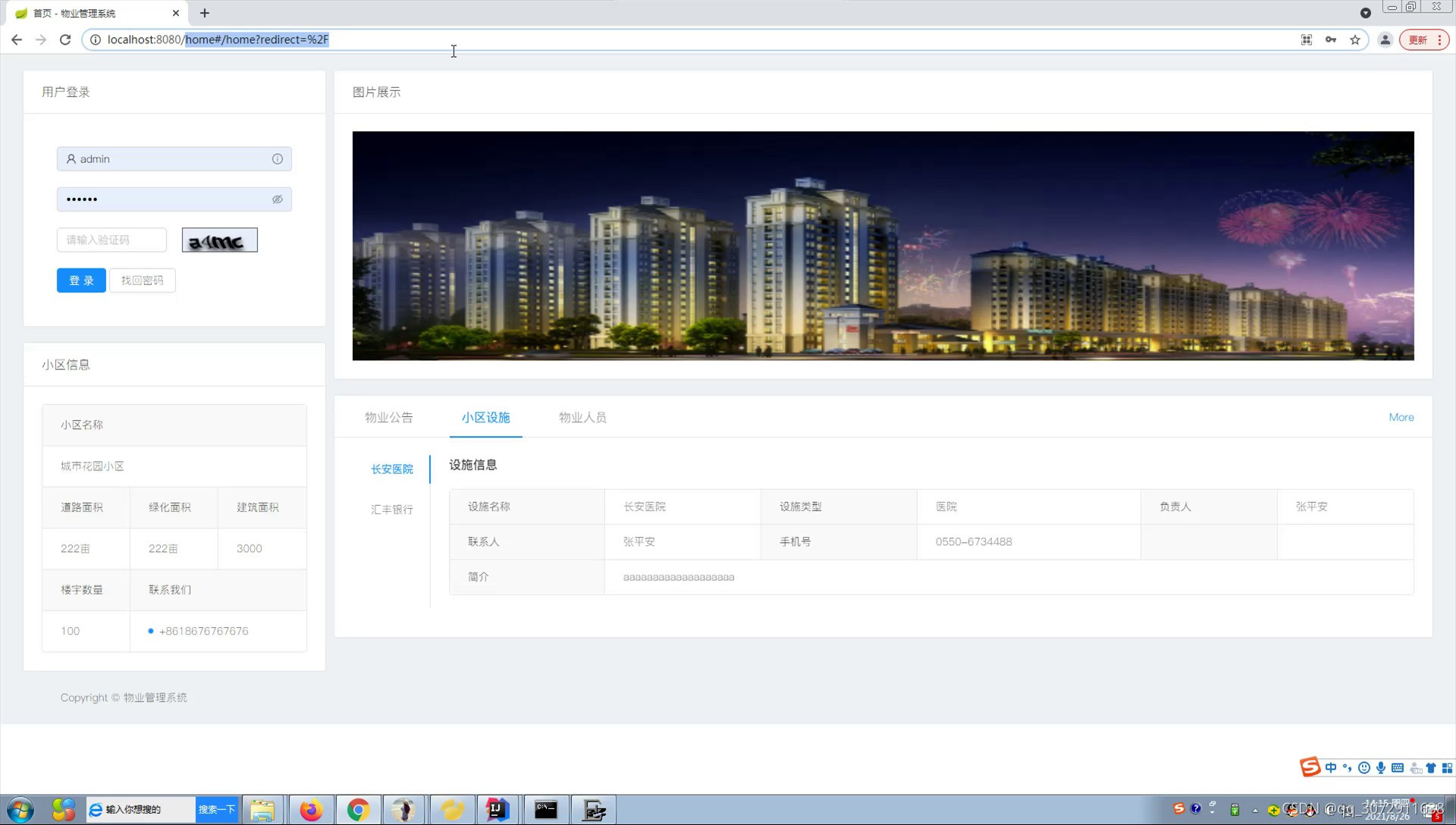Toggle Chinese/English mode on Sogou bar
Viewport: 1456px width, 825px height.
1331,767
